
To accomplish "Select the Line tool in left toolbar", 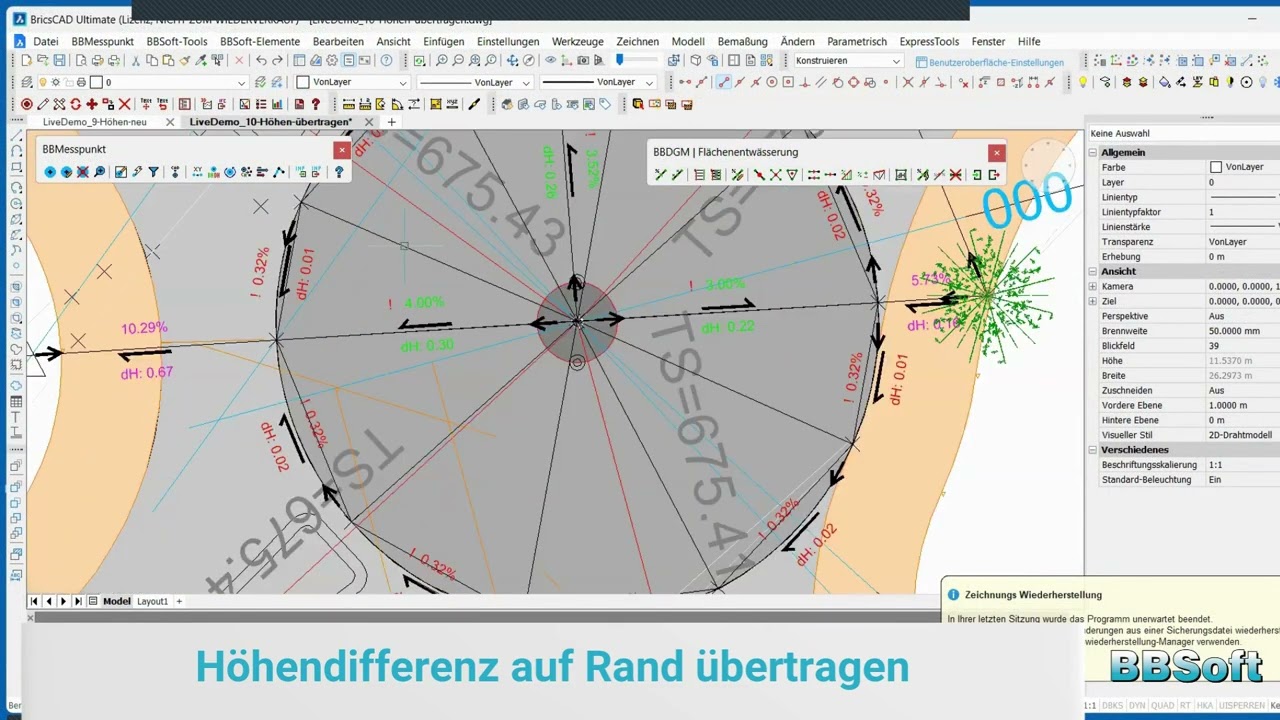I will click(16, 134).
